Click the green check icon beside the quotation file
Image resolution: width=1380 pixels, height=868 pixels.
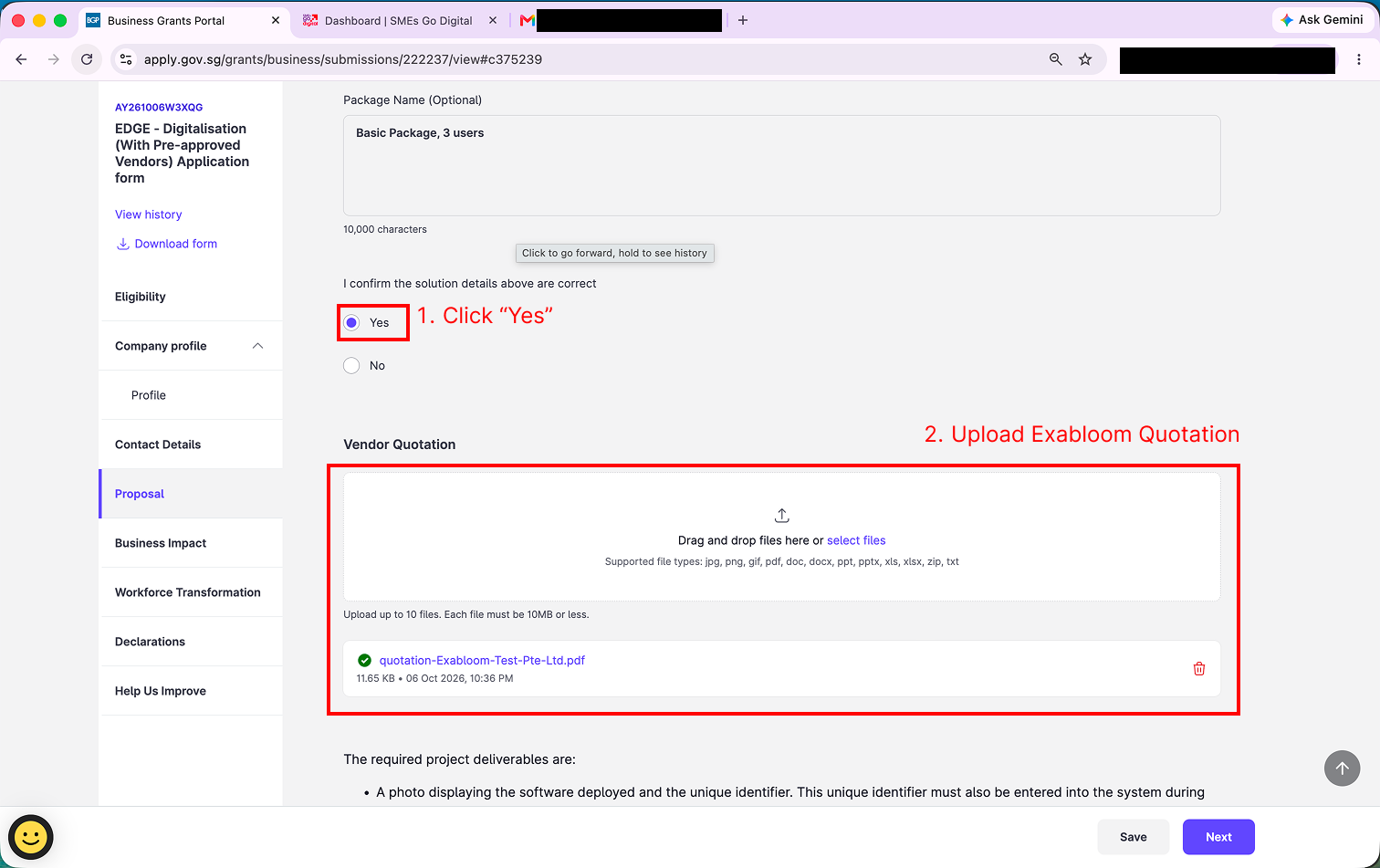(x=365, y=660)
